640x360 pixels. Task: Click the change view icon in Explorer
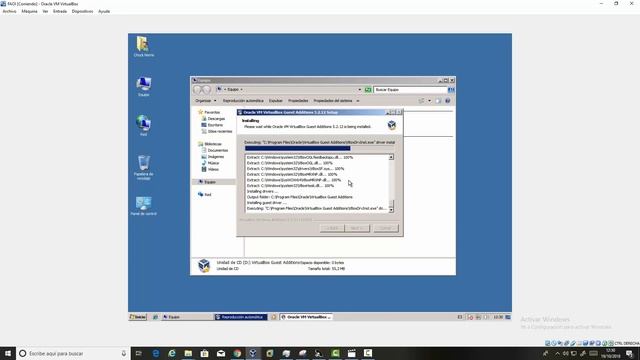click(x=422, y=101)
